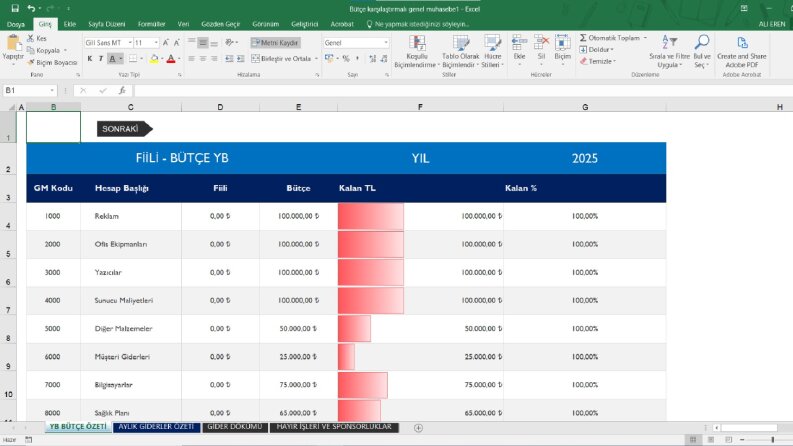Click the Yapıştır paste icon
This screenshot has height=446, width=793.
(x=13, y=44)
